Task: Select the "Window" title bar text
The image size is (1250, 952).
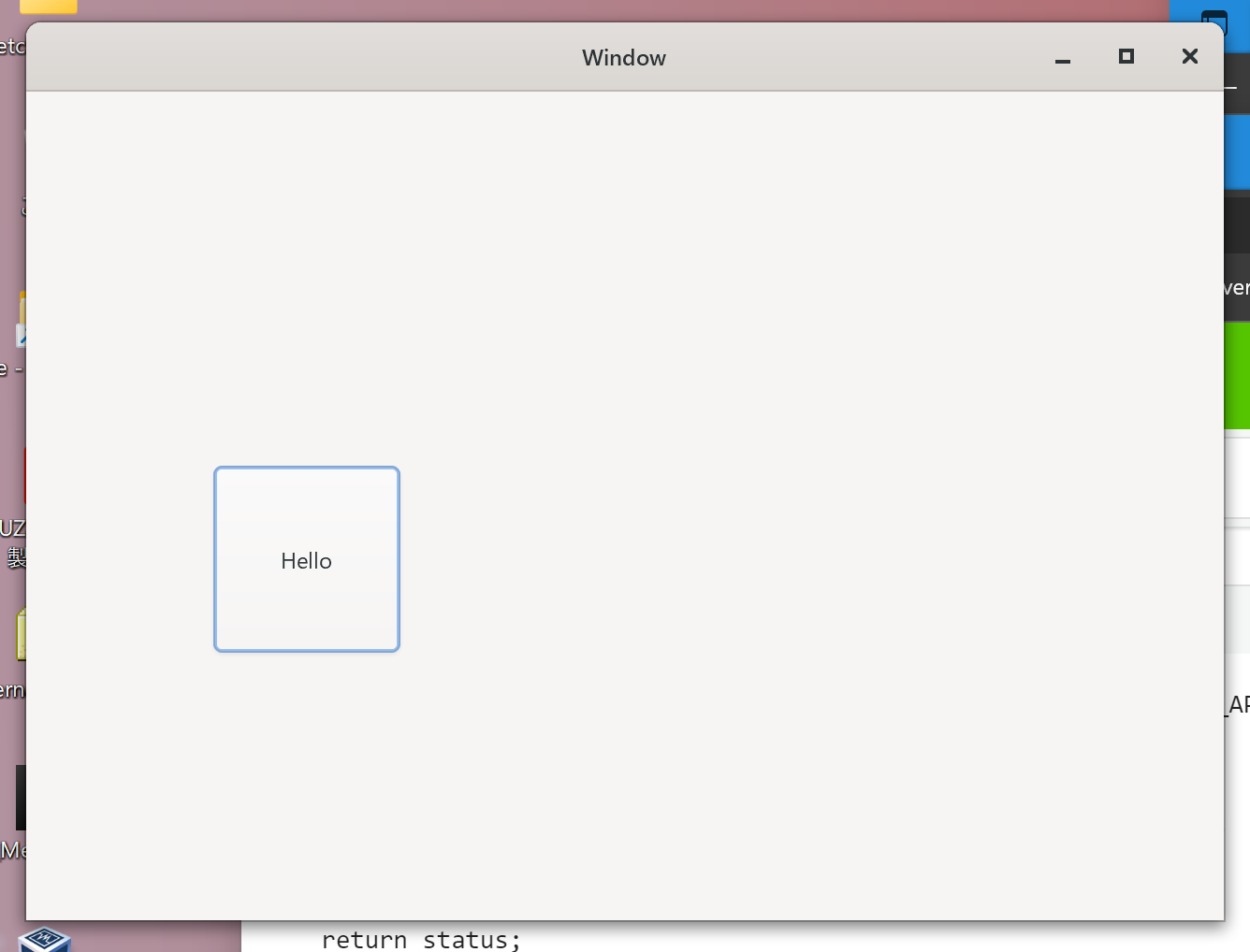Action: click(x=624, y=58)
